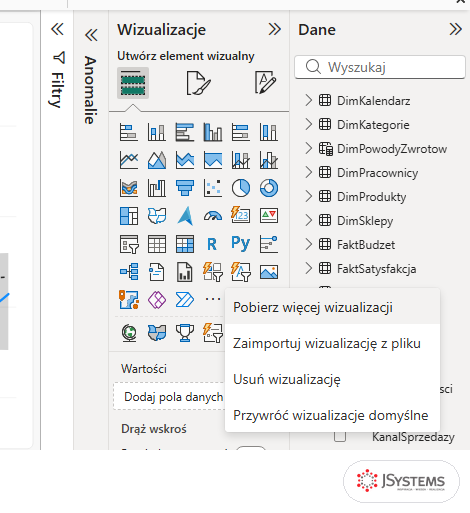Choose Usuń wizualizację
The width and height of the screenshot is (470, 513).
point(332,379)
